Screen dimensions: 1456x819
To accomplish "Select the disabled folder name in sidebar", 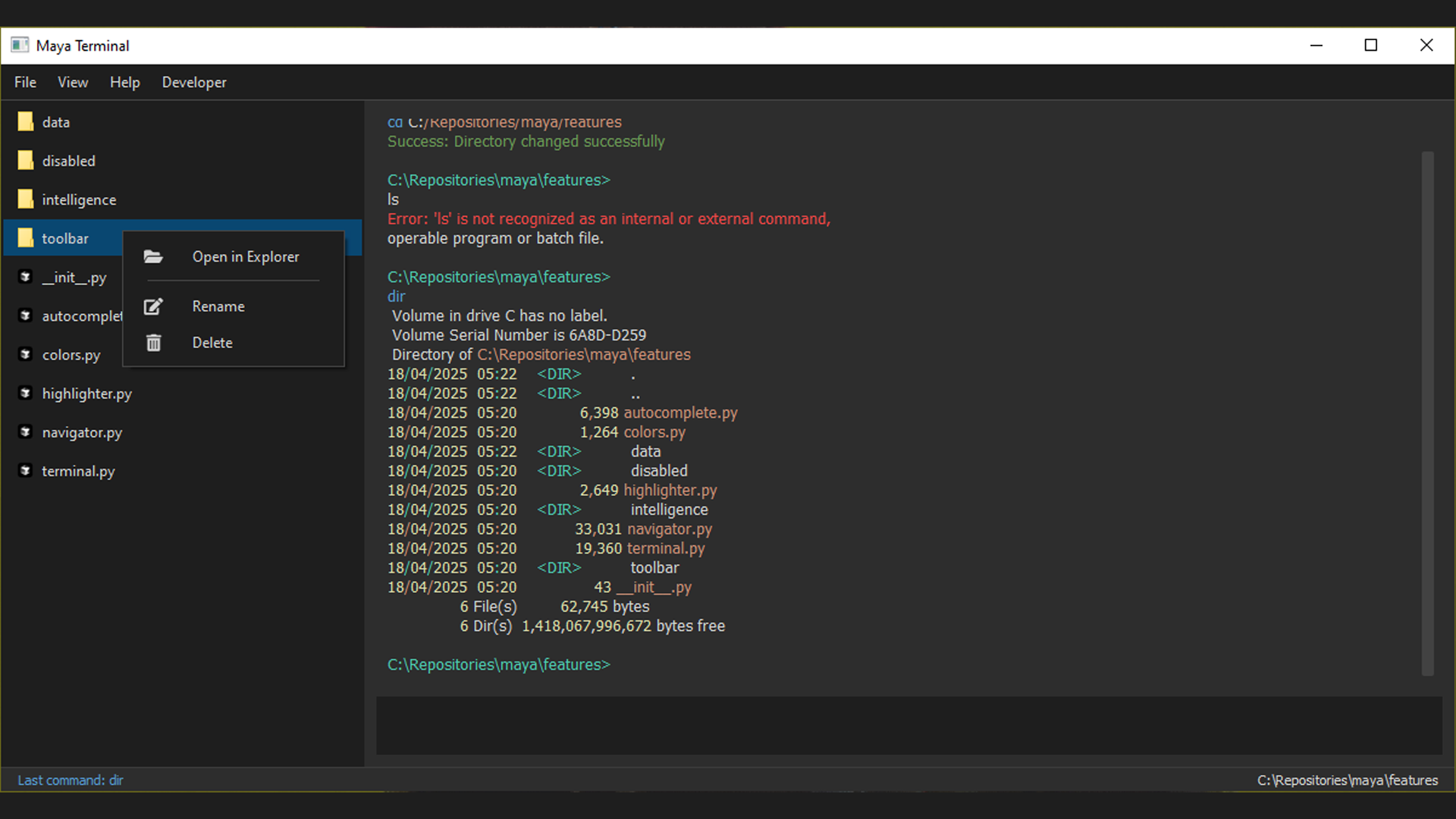I will 69,161.
